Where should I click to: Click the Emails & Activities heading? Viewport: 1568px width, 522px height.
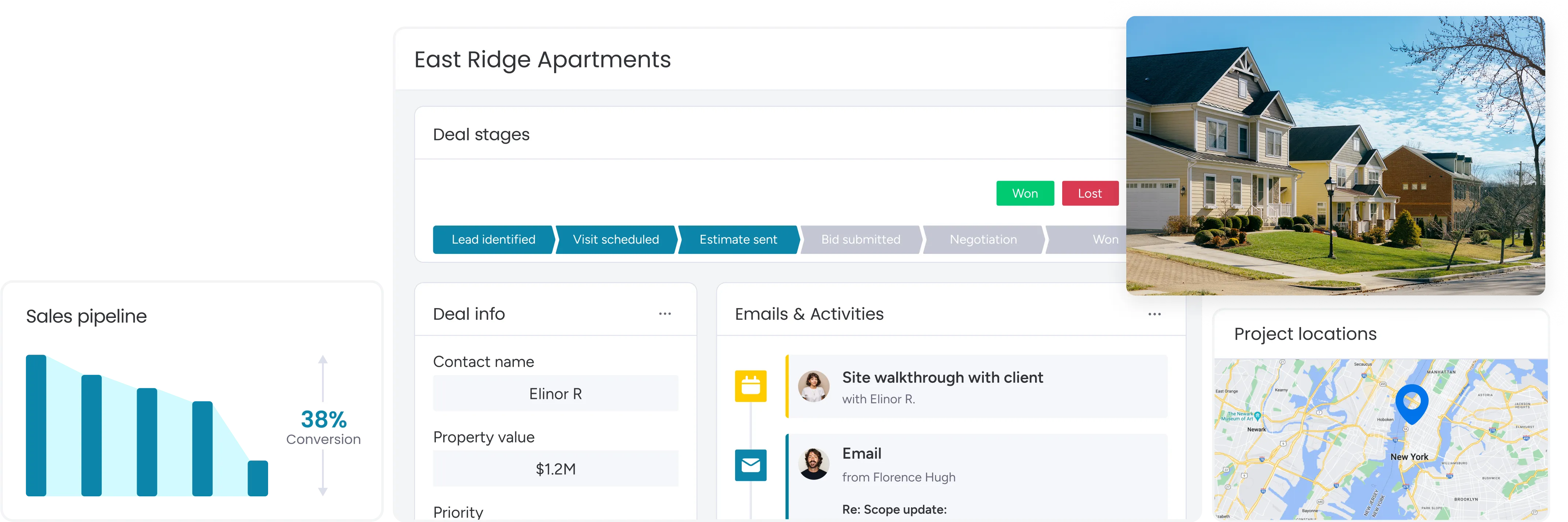[809, 314]
